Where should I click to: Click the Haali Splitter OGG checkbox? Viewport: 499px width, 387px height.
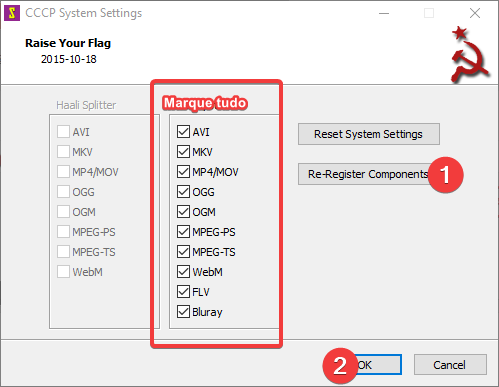[x=63, y=192]
